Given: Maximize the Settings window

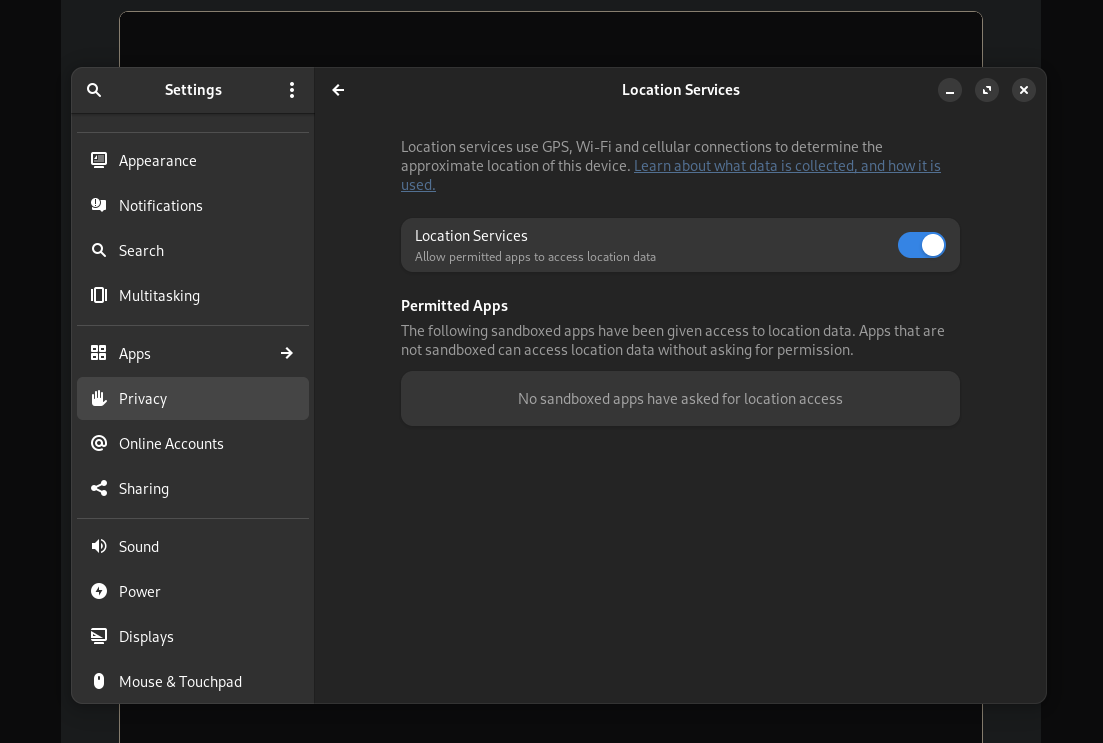Looking at the screenshot, I should coord(987,90).
